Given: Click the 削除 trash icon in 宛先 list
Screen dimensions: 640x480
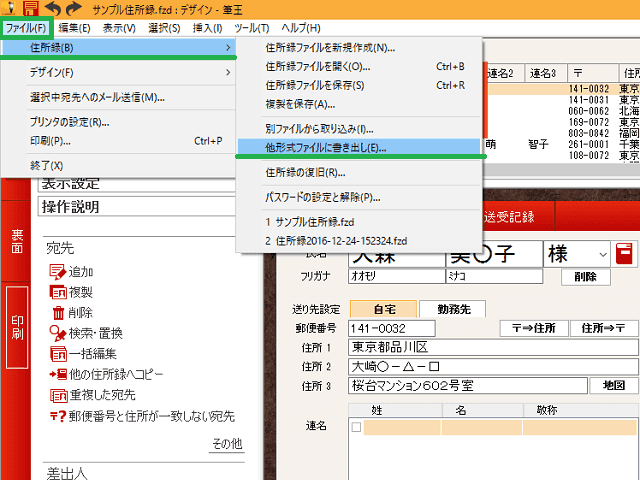Looking at the screenshot, I should 58,313.
